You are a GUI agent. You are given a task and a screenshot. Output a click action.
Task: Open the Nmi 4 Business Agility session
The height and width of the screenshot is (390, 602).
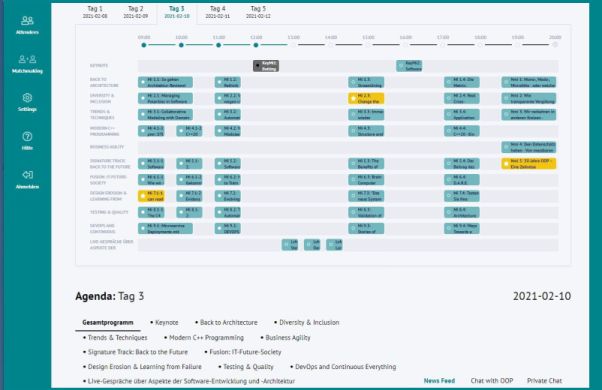tap(529, 147)
